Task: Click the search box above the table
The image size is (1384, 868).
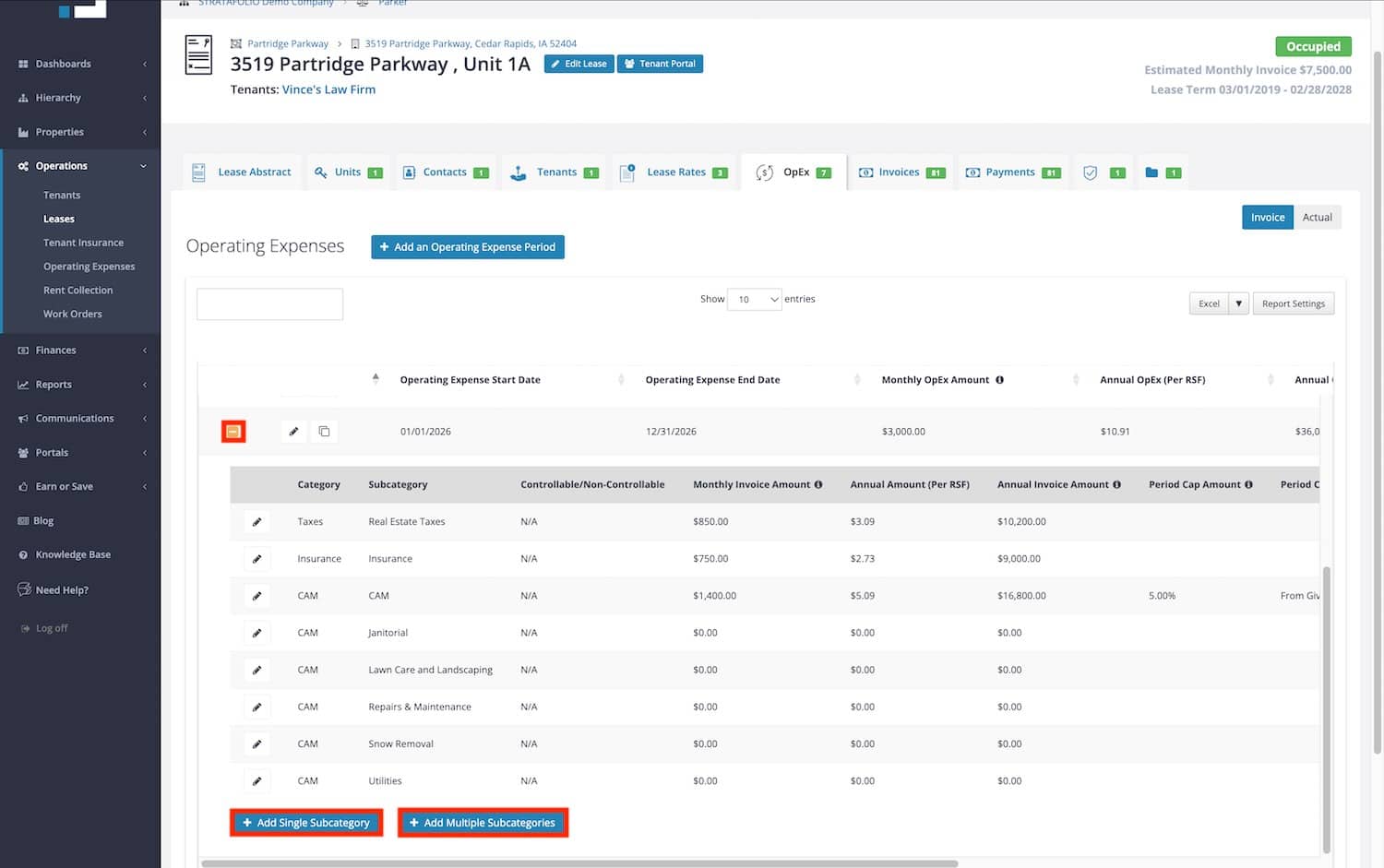Action: point(269,304)
